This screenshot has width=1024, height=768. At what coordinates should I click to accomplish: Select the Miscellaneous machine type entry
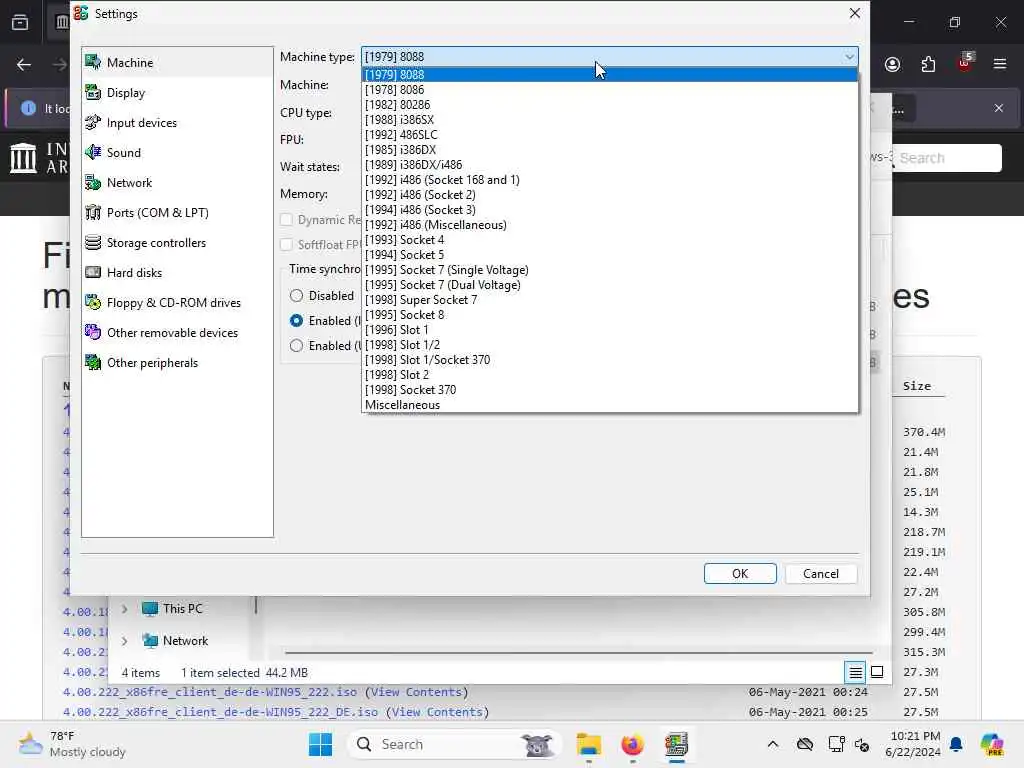coord(610,405)
